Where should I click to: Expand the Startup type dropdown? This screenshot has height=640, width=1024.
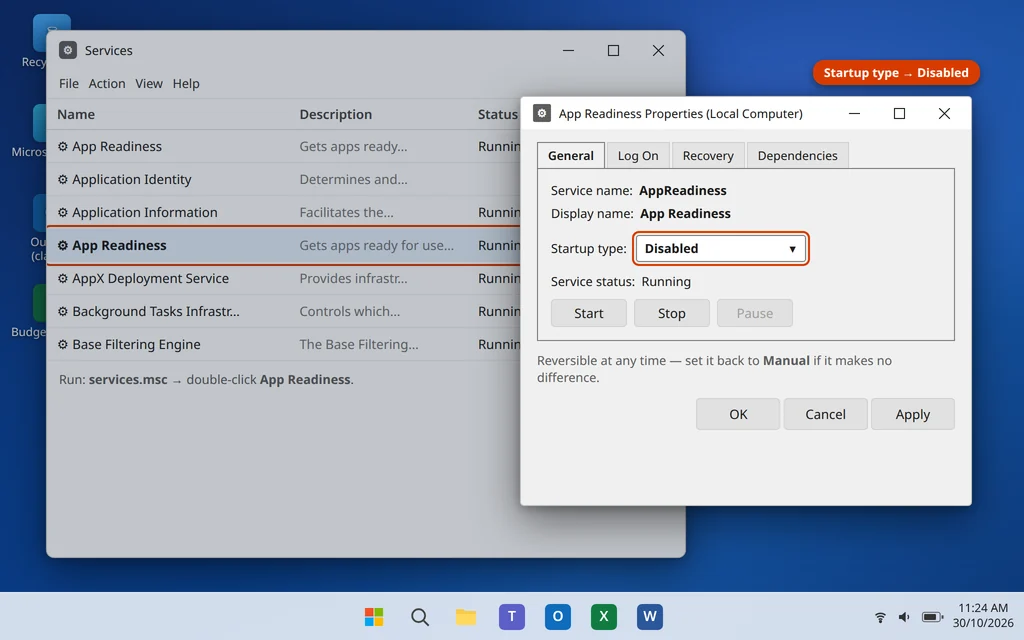tap(720, 248)
